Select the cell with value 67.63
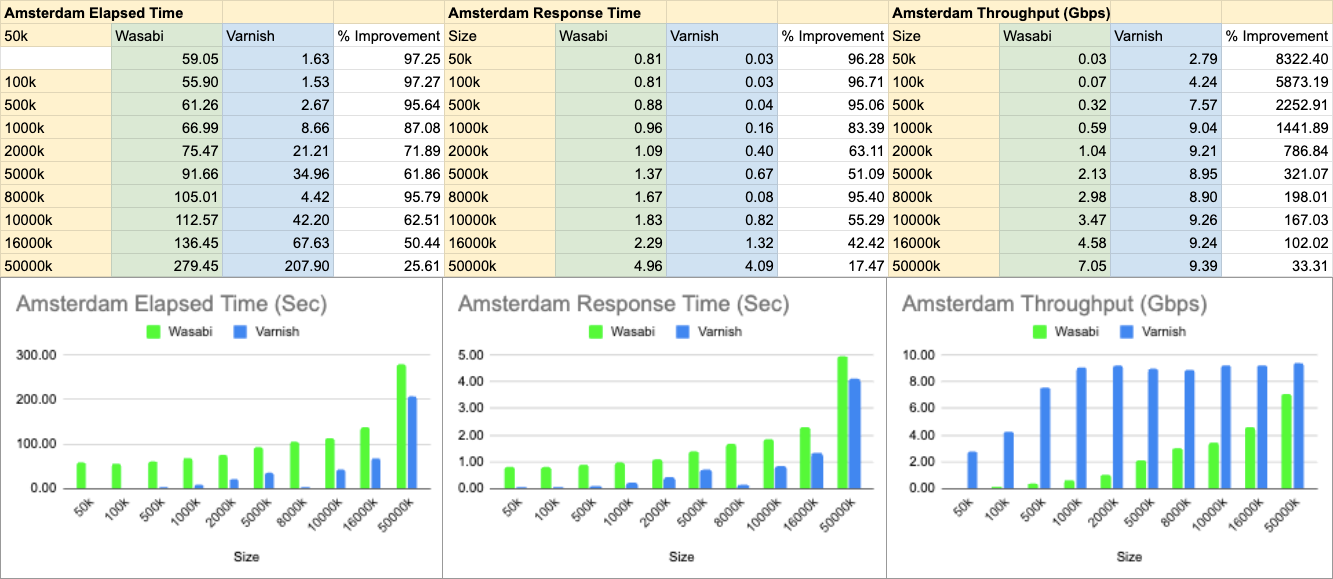This screenshot has height=579, width=1333. click(x=278, y=242)
